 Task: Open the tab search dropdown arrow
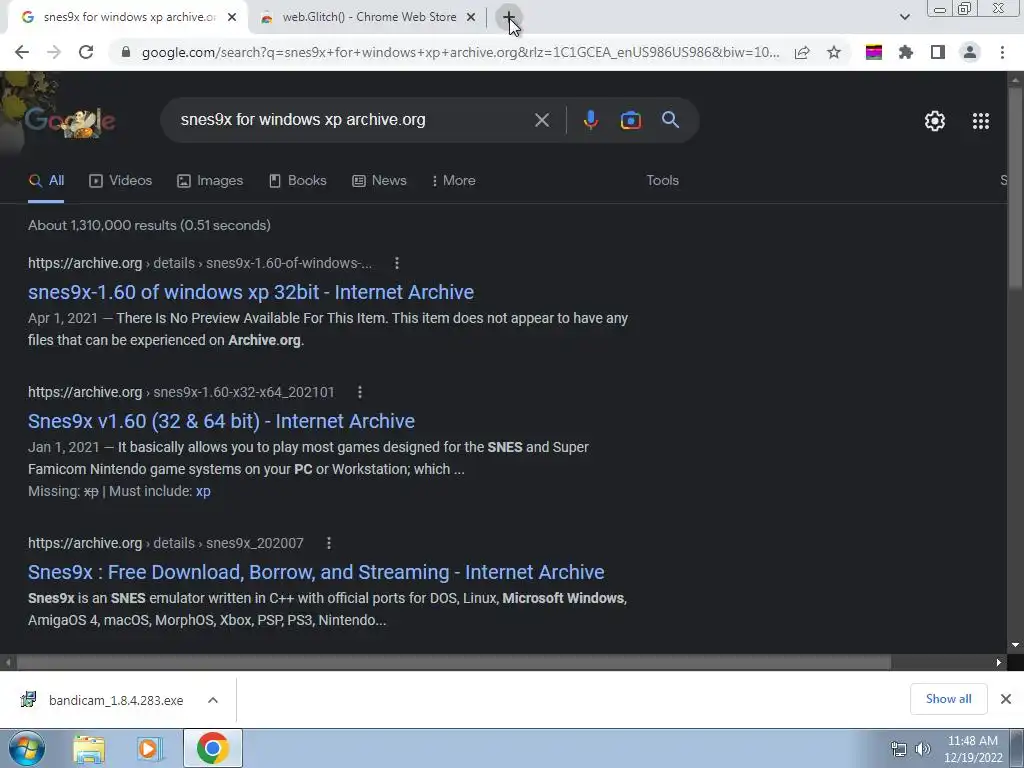click(904, 17)
